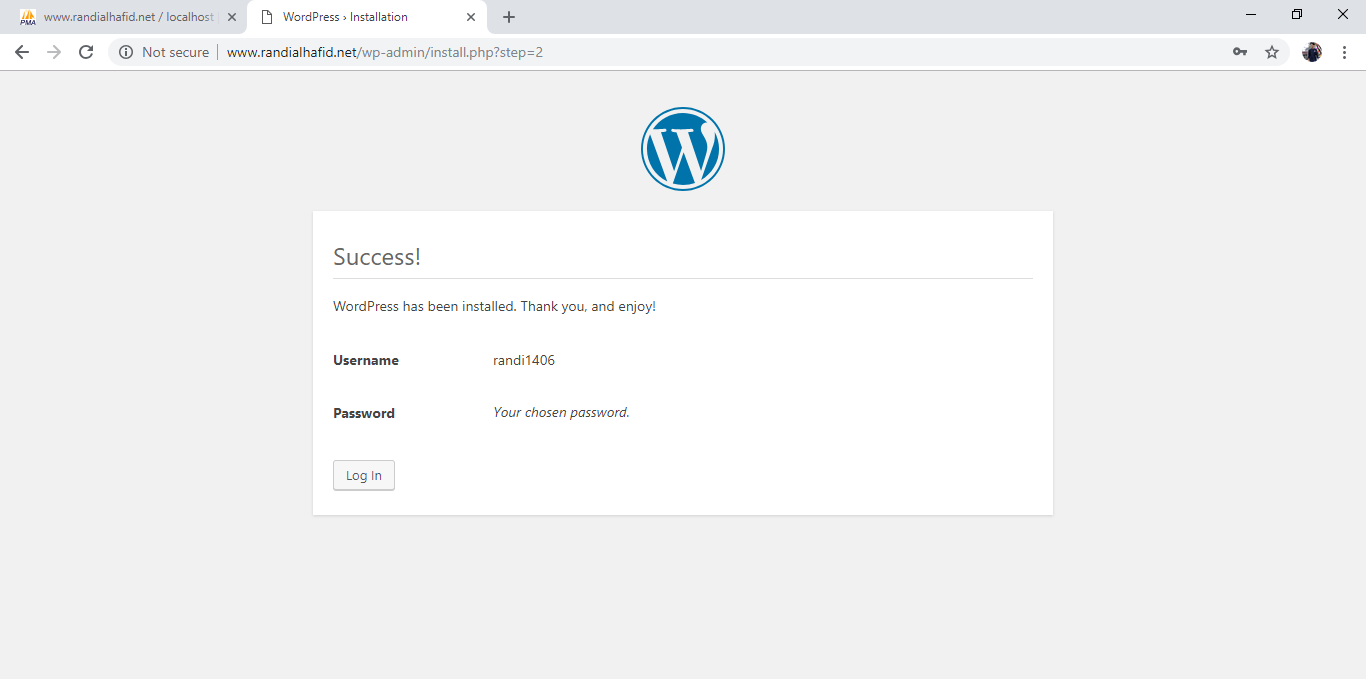Select the WordPress Installation tab
The width and height of the screenshot is (1366, 679).
(366, 17)
